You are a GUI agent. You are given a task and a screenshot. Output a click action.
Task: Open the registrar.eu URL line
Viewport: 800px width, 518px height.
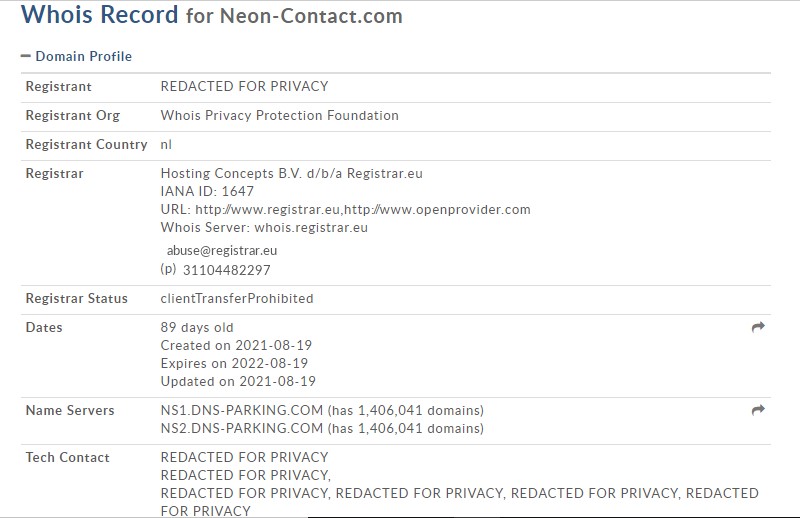[345, 209]
